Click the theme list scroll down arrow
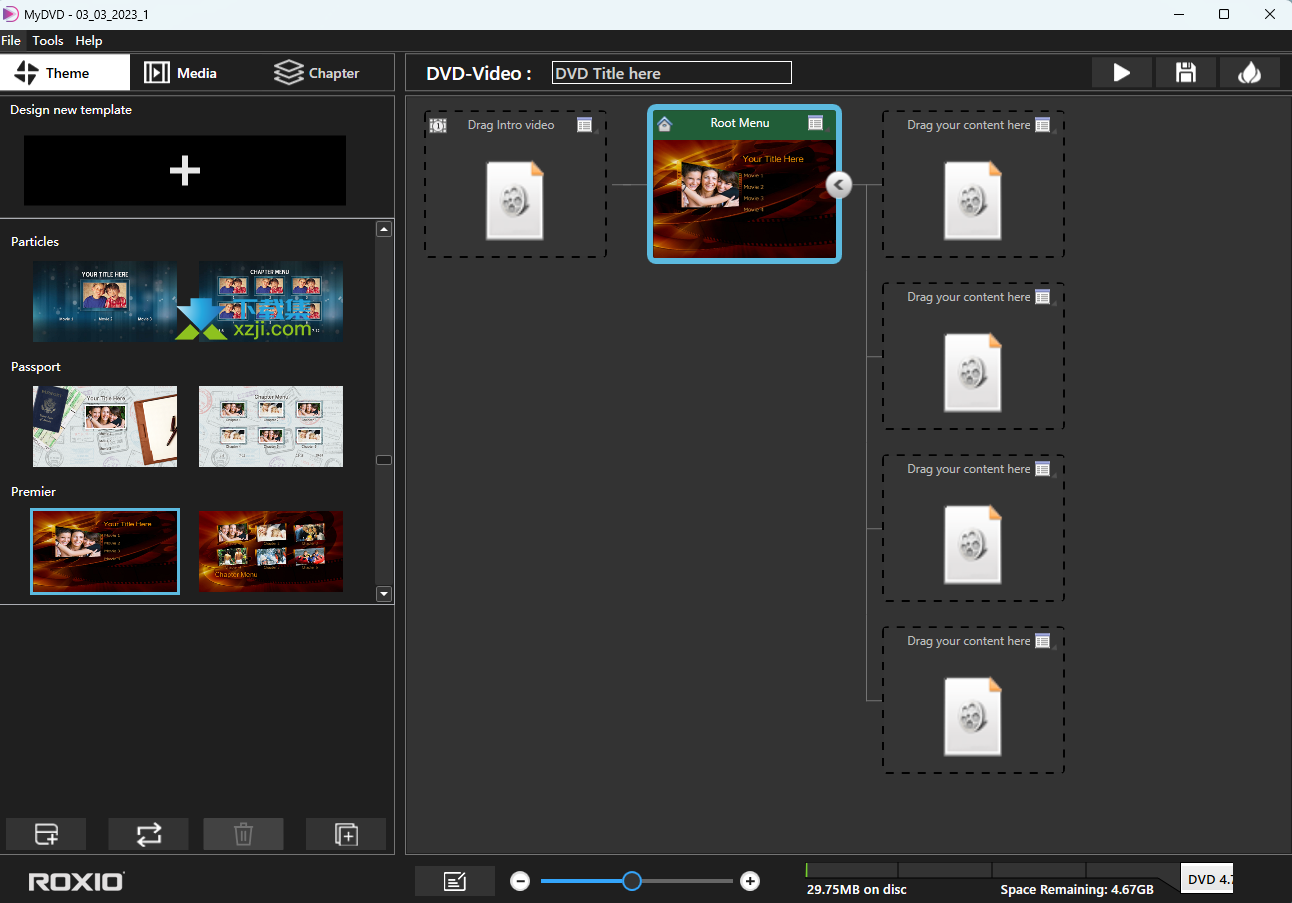Screen dimensions: 1292x903 tap(384, 594)
